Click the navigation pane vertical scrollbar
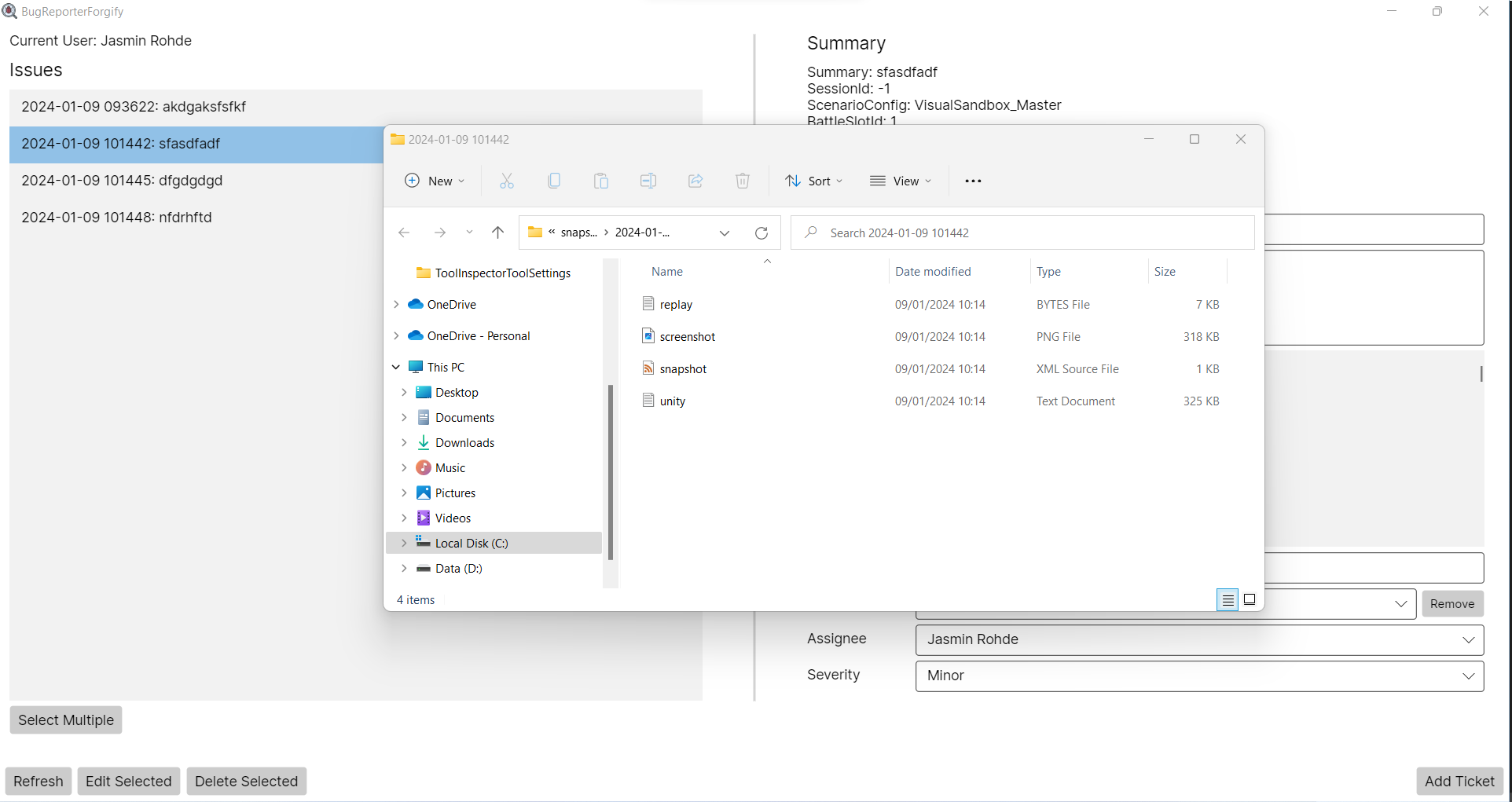 point(611,471)
